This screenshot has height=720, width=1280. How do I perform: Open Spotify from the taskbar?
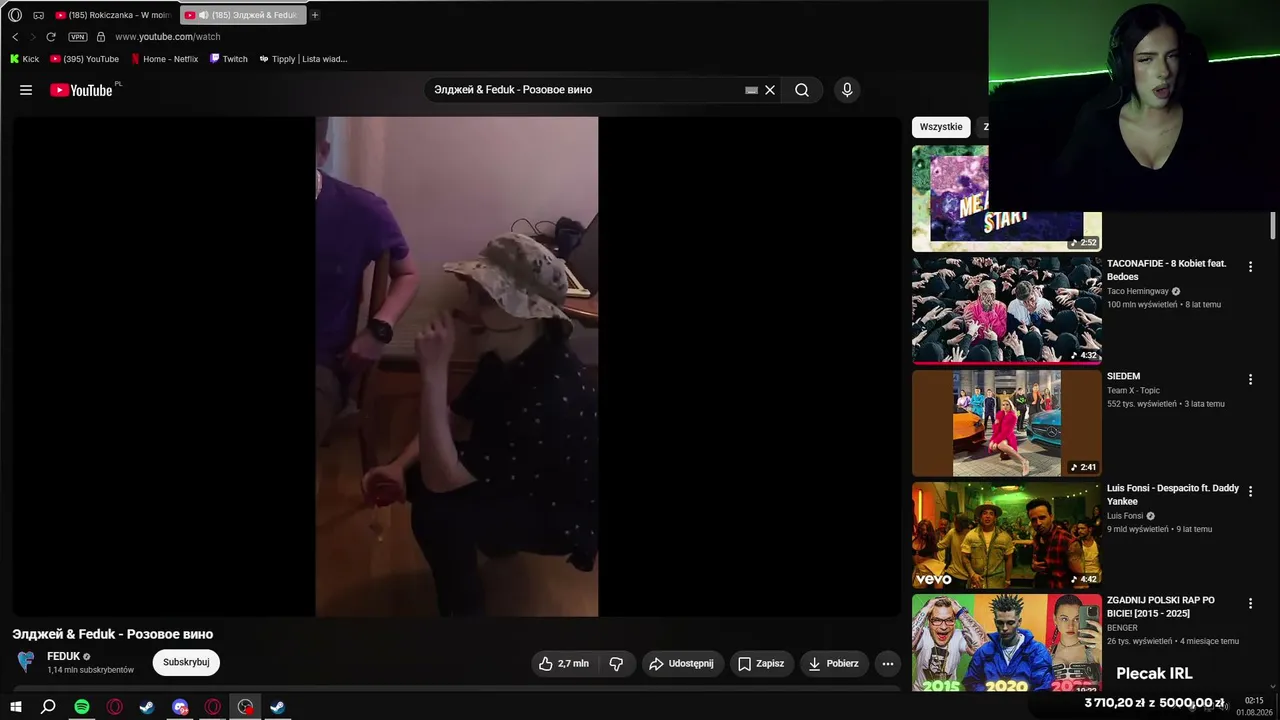tap(82, 707)
